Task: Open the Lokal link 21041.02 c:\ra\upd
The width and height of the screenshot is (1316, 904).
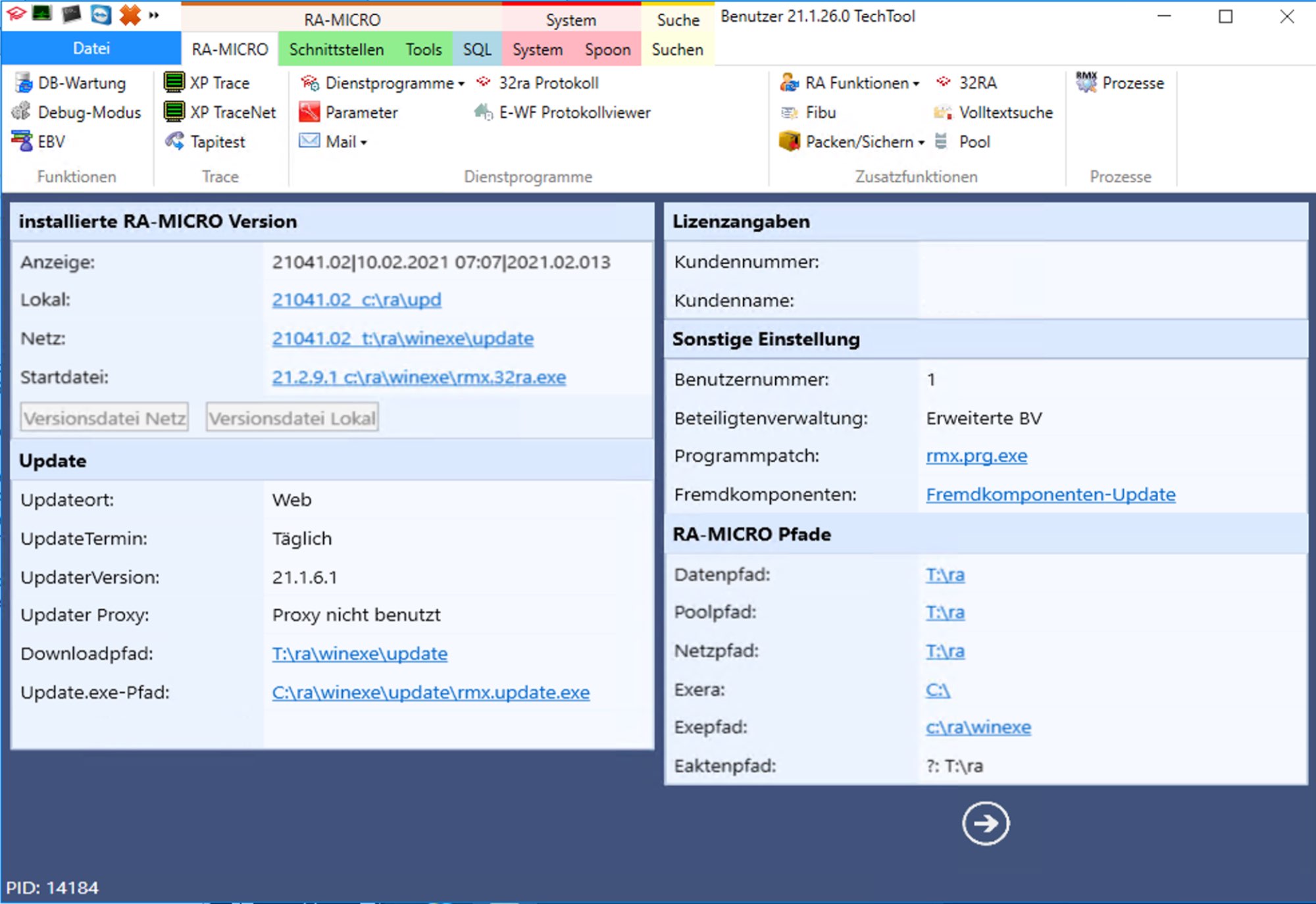Action: coord(357,300)
